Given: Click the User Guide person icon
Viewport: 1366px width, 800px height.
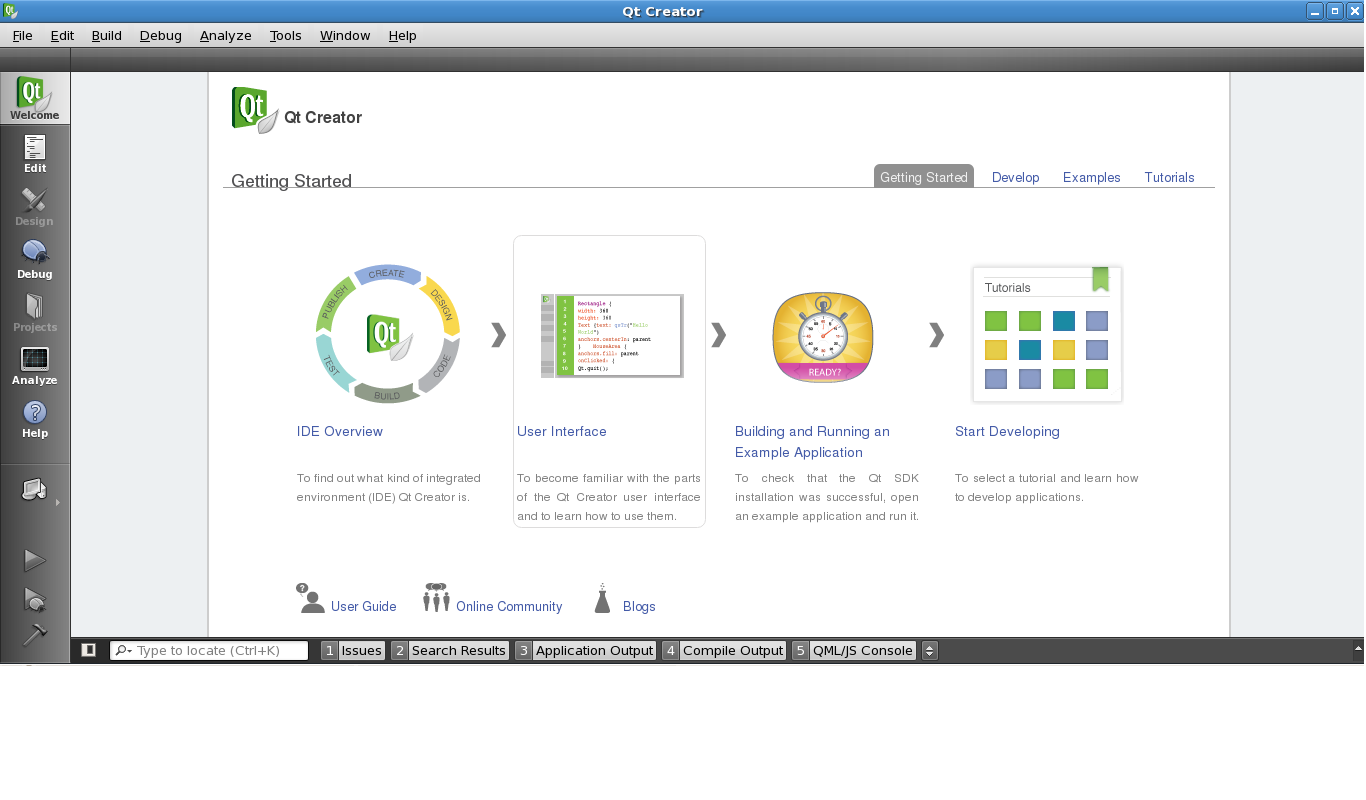Looking at the screenshot, I should [311, 598].
